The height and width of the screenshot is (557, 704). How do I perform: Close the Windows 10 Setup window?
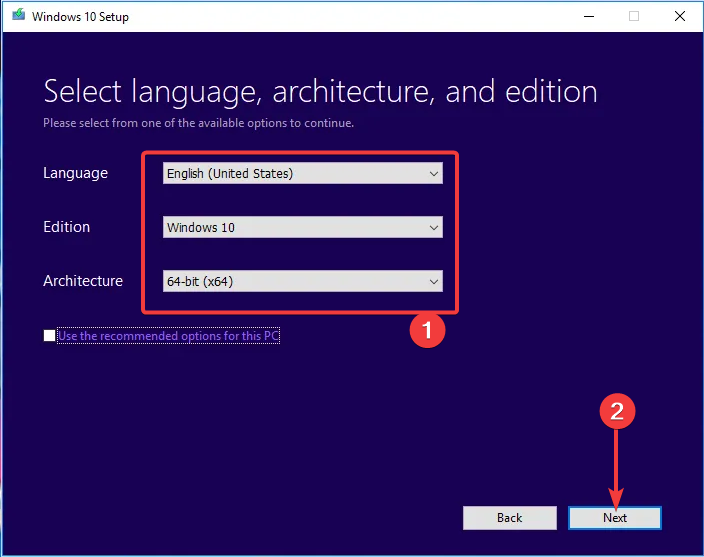tap(680, 16)
